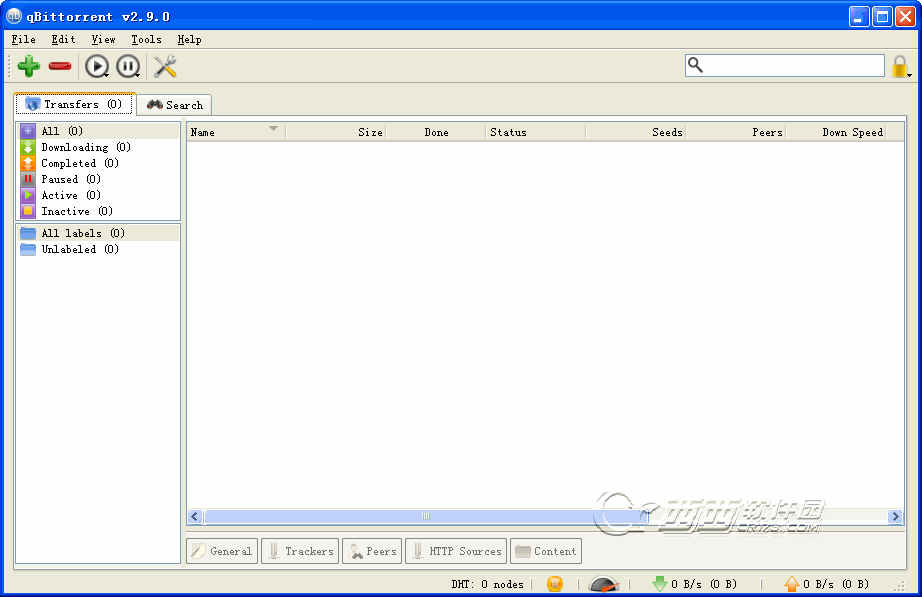This screenshot has height=597, width=922.
Task: Select the 'Inactive (0)' filter text
Action: [76, 211]
